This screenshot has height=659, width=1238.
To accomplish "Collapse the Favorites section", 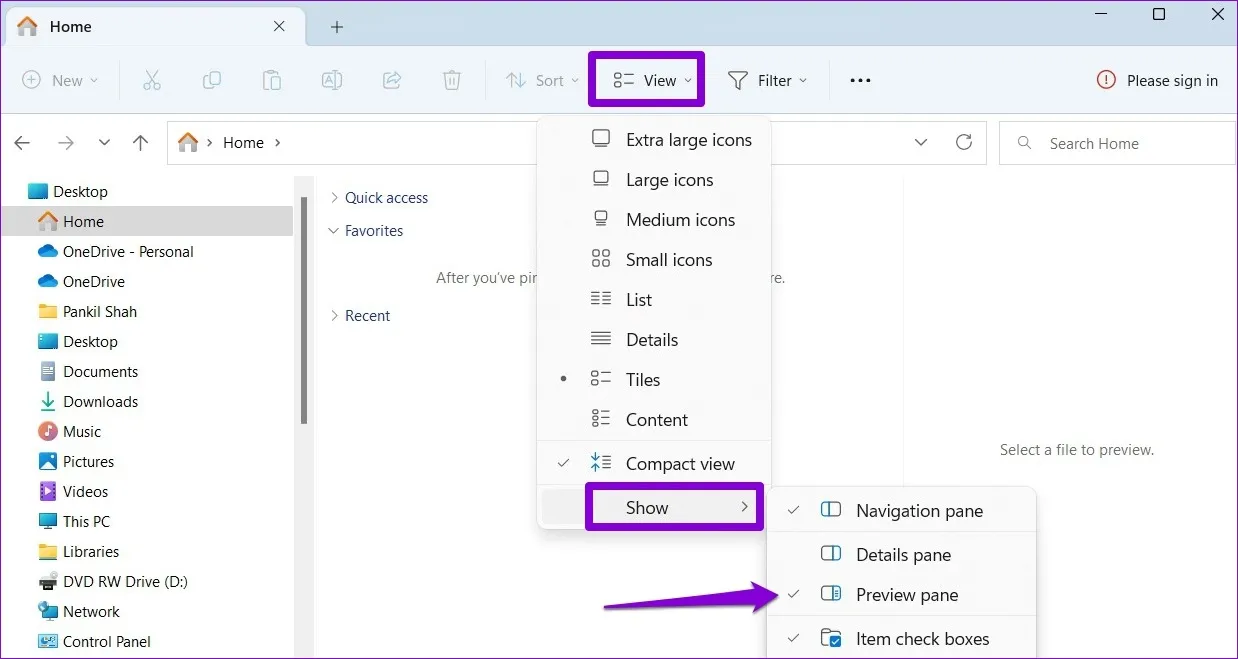I will pyautogui.click(x=333, y=230).
